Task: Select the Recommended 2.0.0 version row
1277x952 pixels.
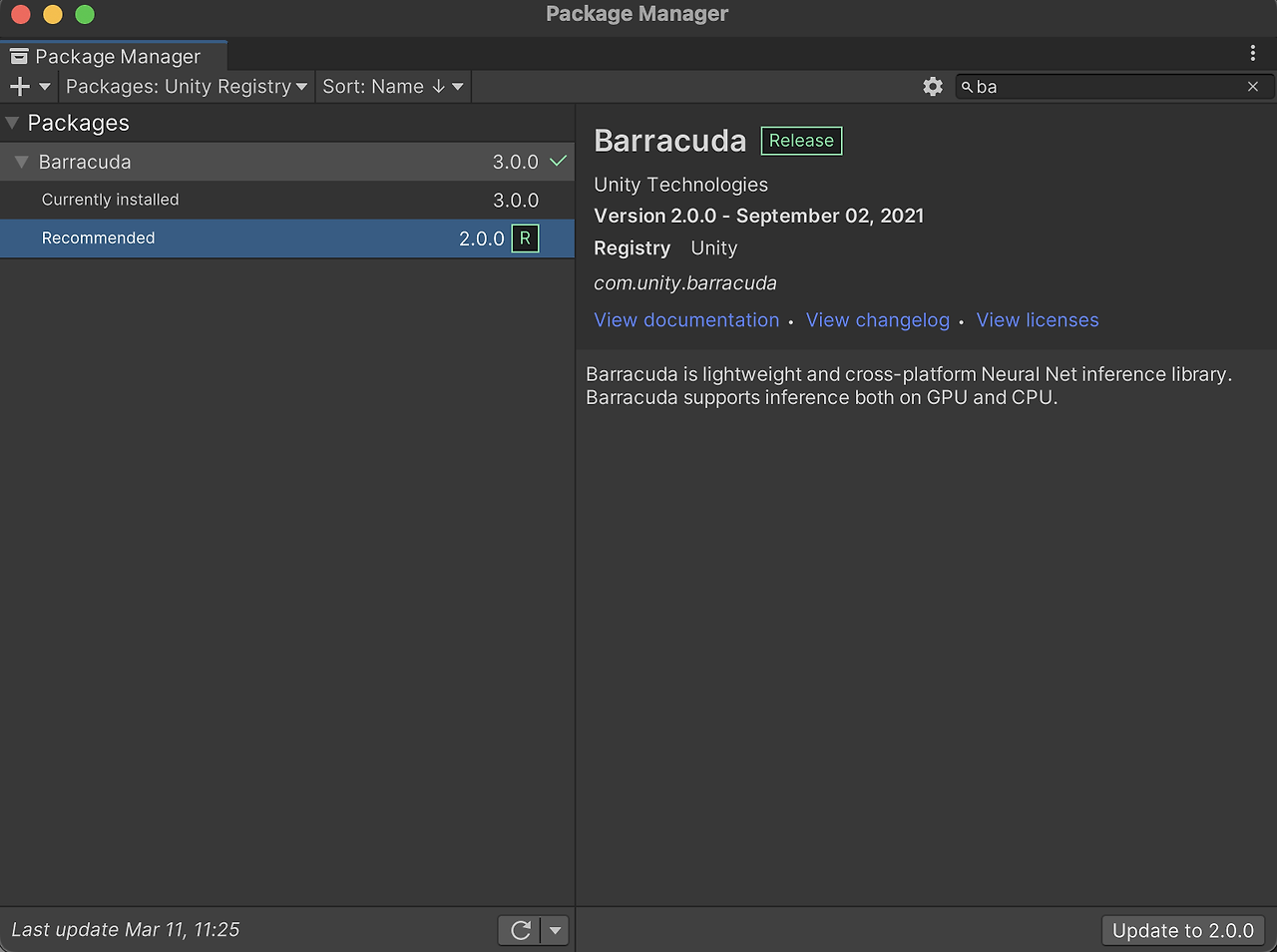Action: [x=287, y=238]
